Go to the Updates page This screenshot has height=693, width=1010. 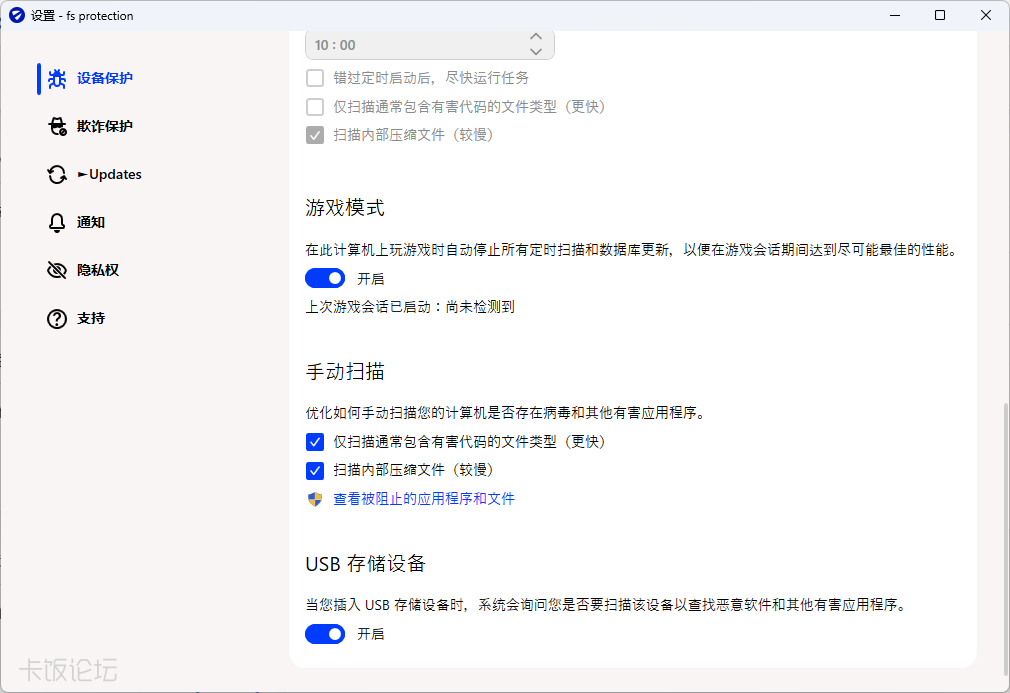point(110,175)
